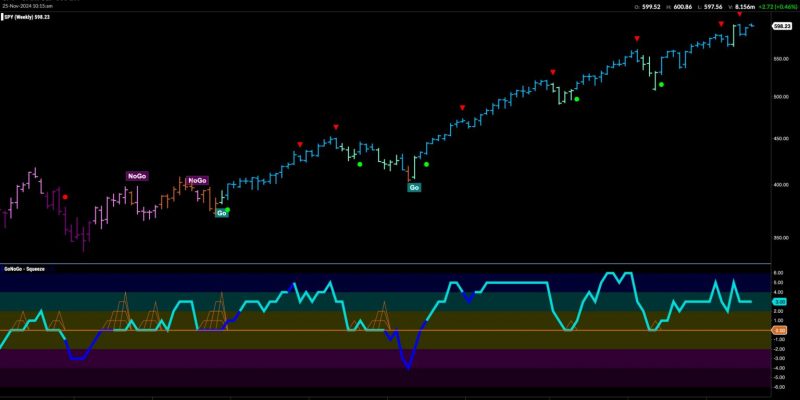Select the cyan 3.00 oscillator value tag
The image size is (800, 400).
(779, 302)
